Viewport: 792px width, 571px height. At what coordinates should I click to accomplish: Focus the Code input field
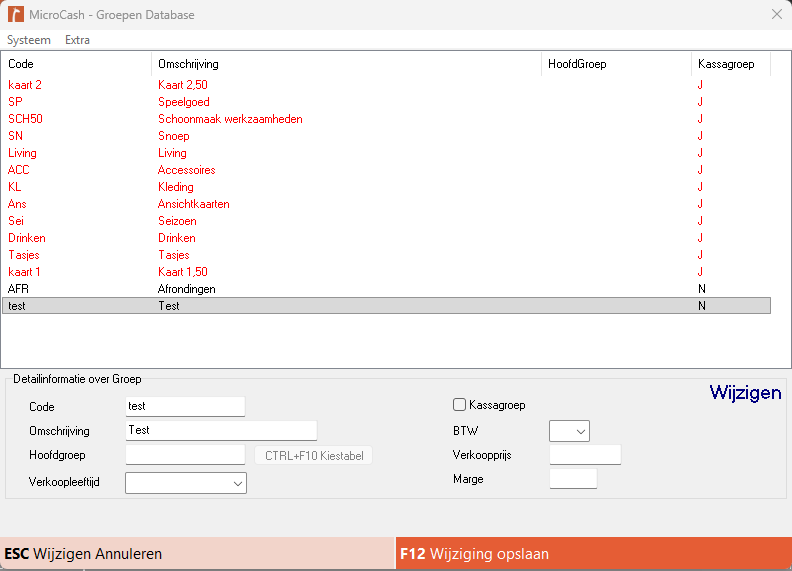185,406
